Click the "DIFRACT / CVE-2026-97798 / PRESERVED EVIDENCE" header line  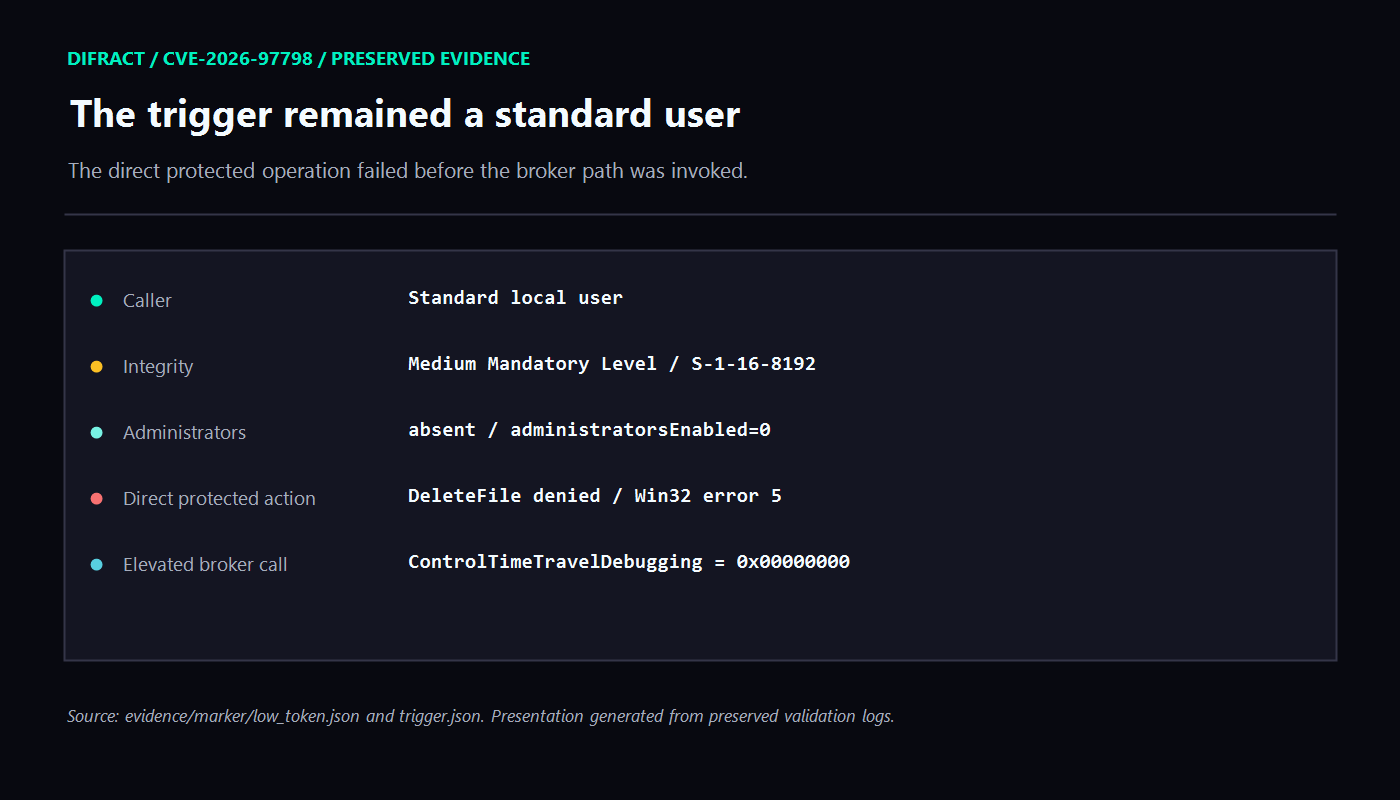tap(298, 59)
